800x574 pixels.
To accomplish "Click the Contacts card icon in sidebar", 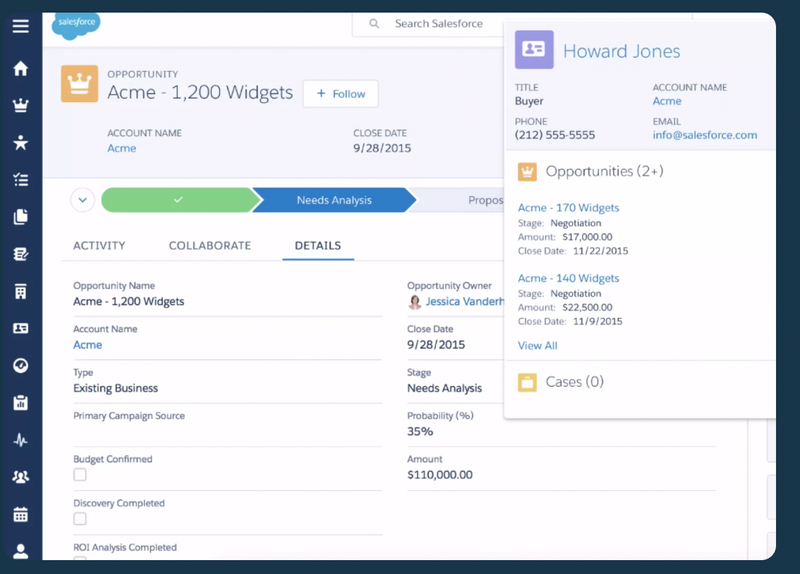I will pos(20,328).
